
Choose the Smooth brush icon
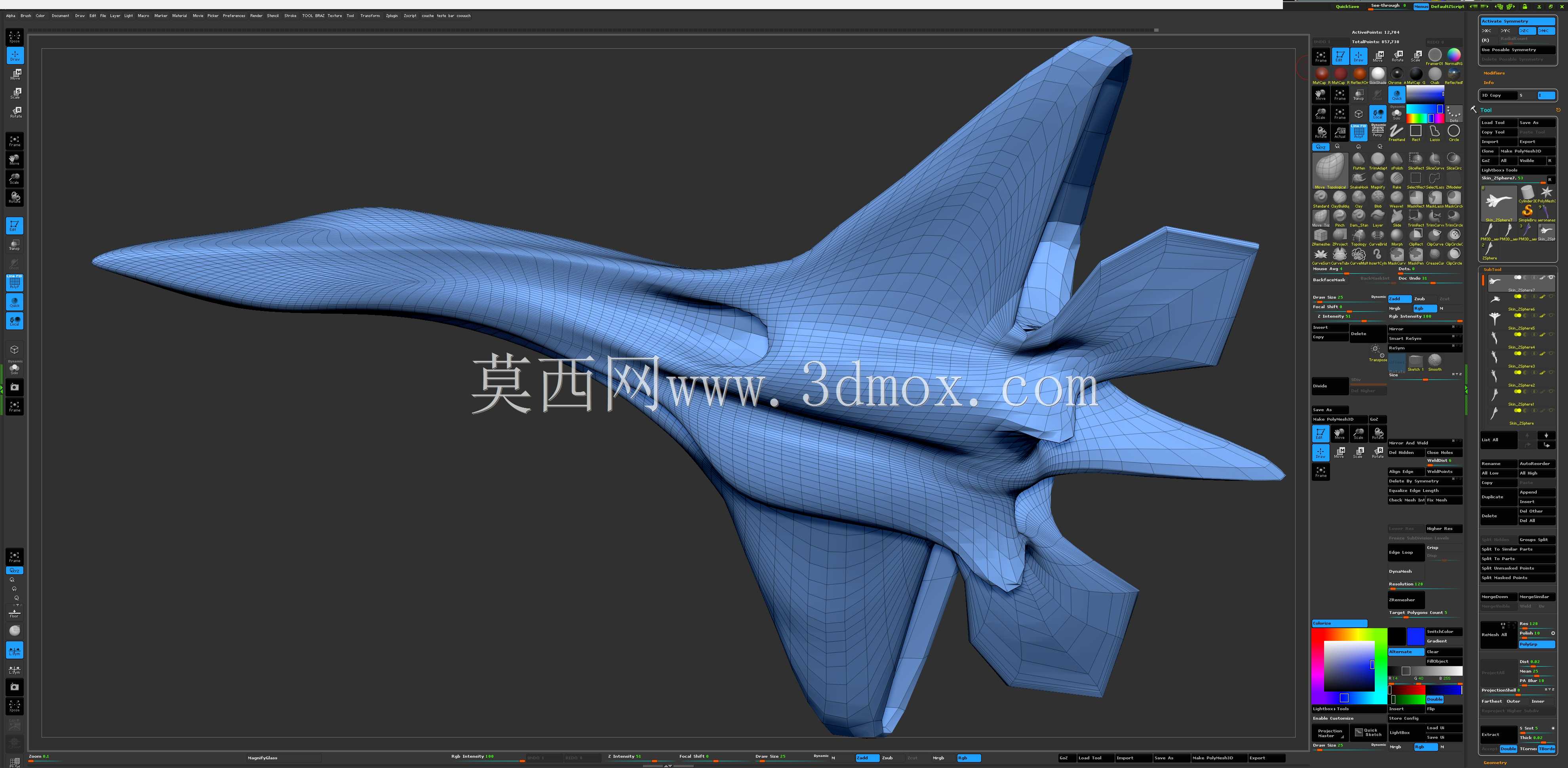coord(1435,362)
